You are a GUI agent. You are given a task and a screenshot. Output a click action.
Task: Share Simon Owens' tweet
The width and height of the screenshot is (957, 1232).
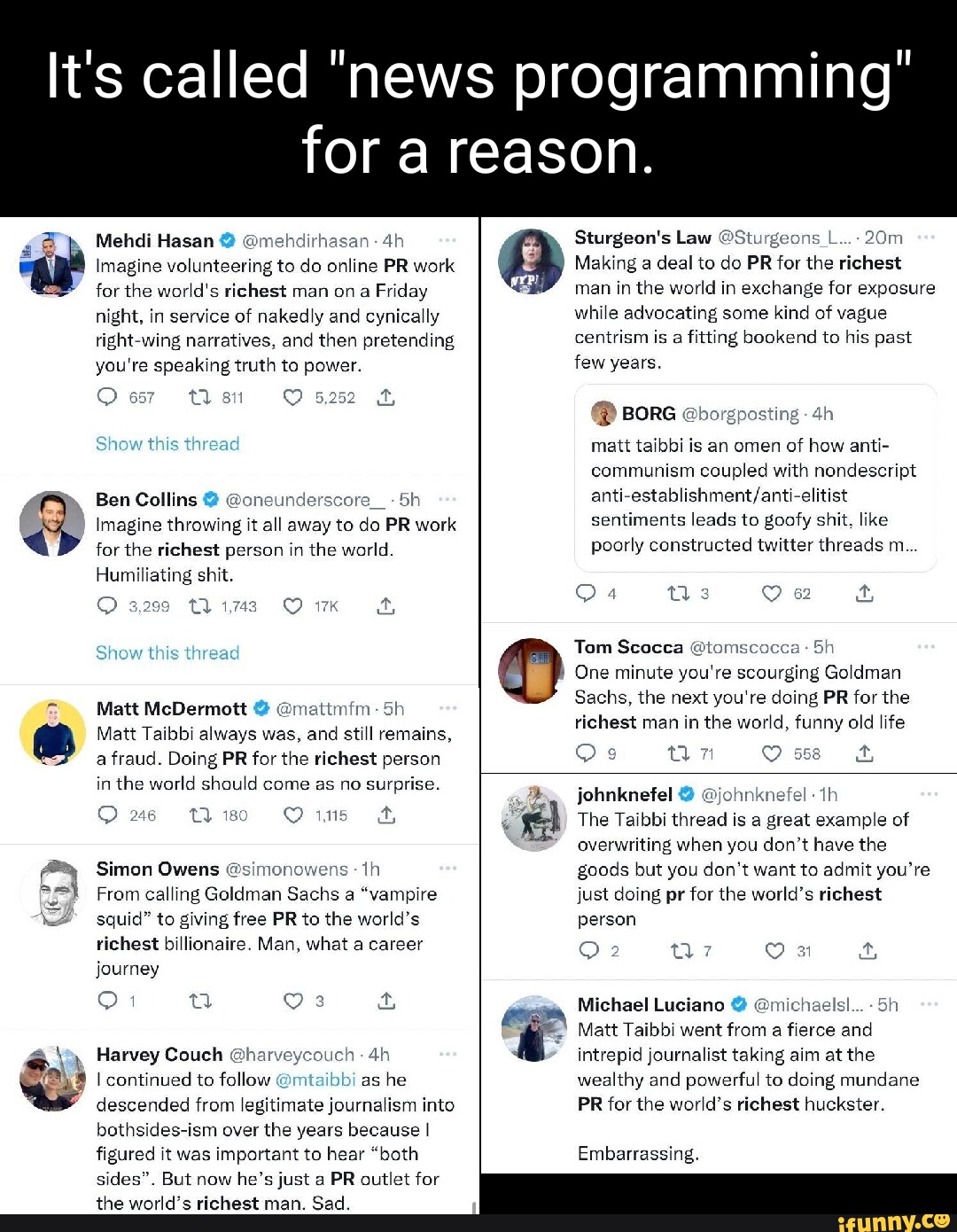point(386,1001)
